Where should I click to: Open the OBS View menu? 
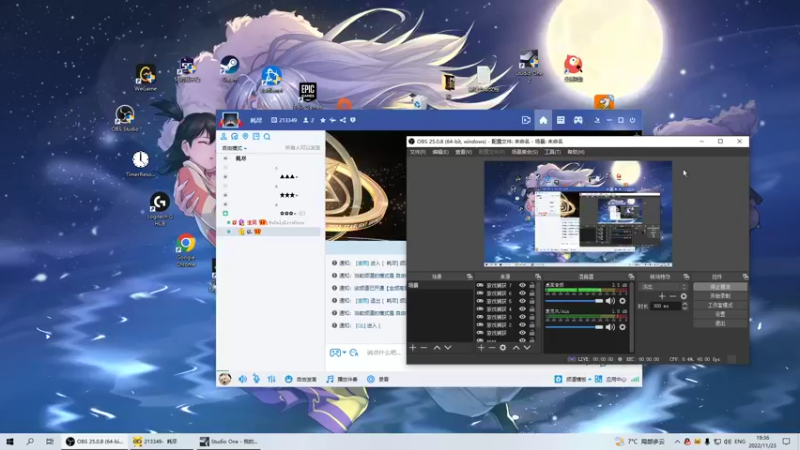click(463, 152)
